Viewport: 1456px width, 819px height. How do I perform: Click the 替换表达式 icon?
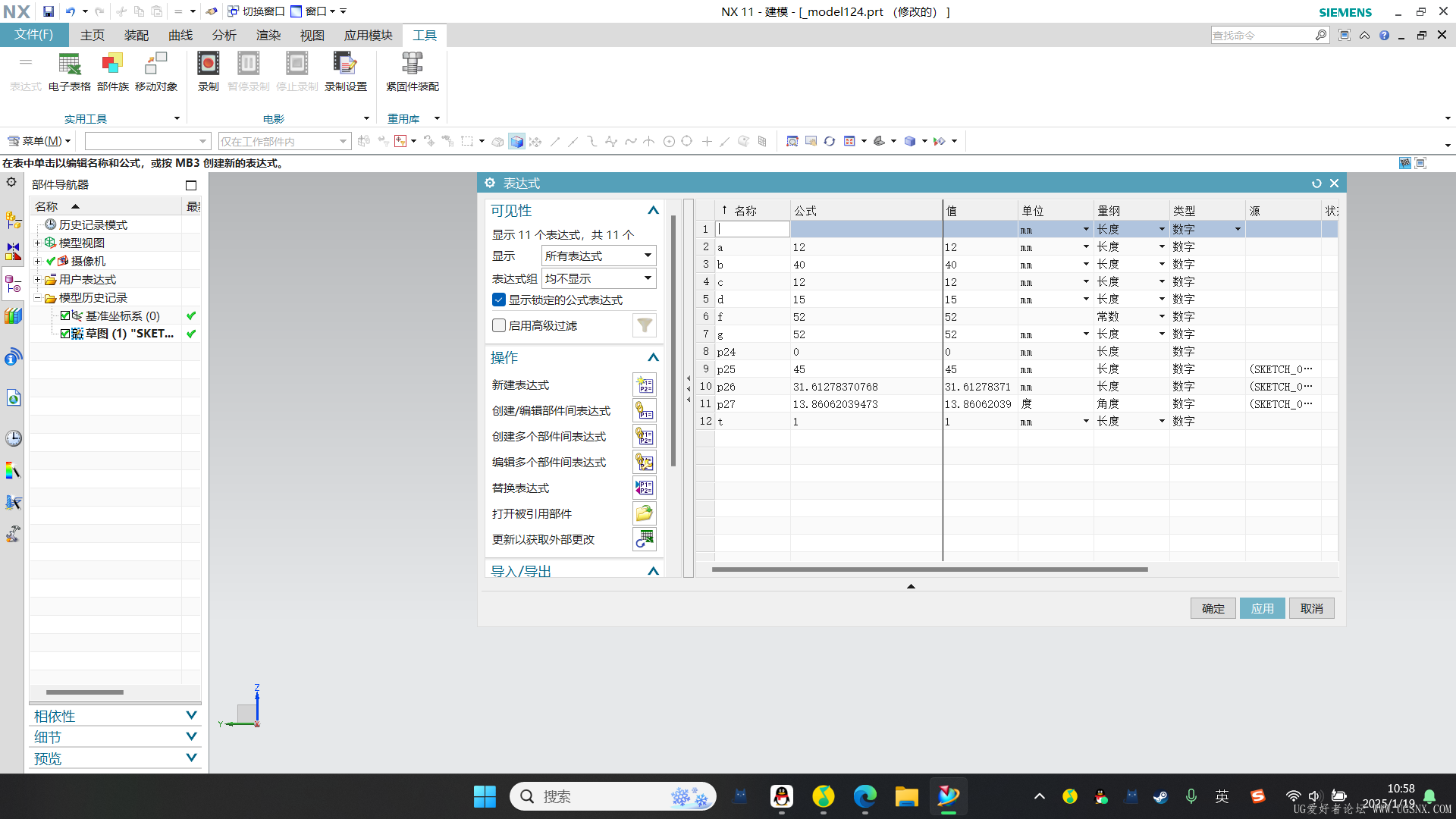click(x=645, y=488)
